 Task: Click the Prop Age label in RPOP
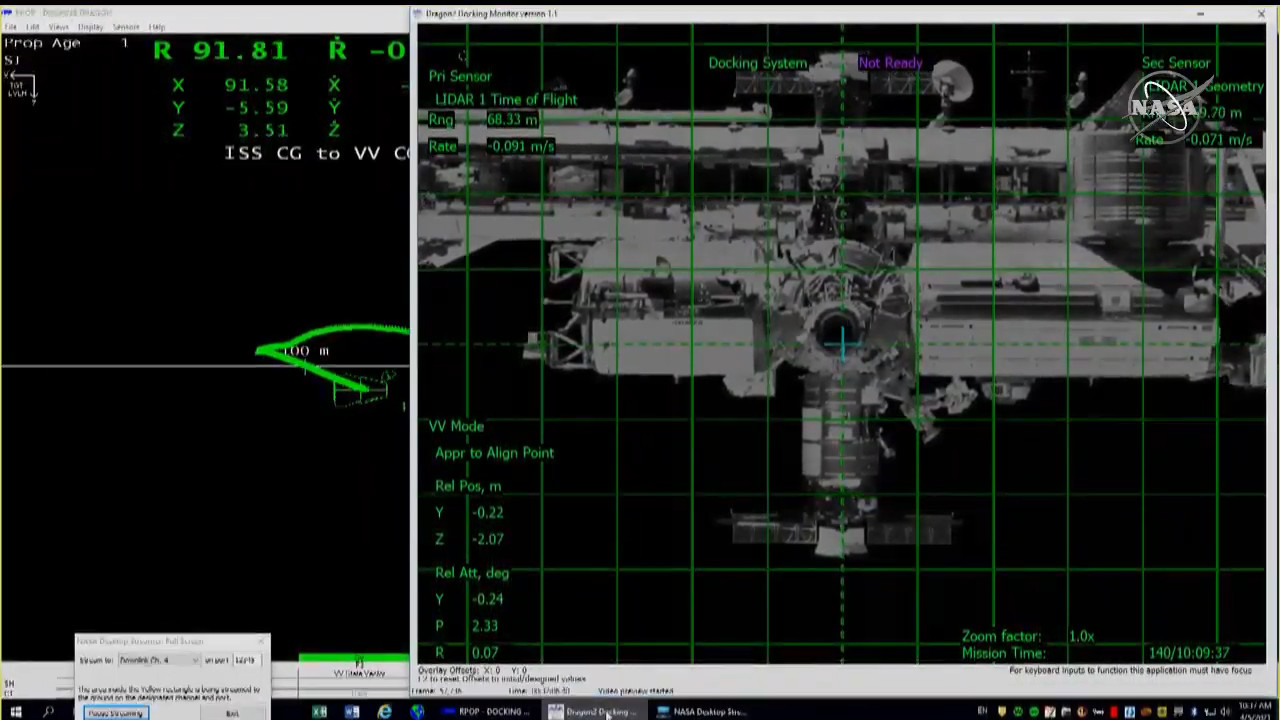click(42, 44)
